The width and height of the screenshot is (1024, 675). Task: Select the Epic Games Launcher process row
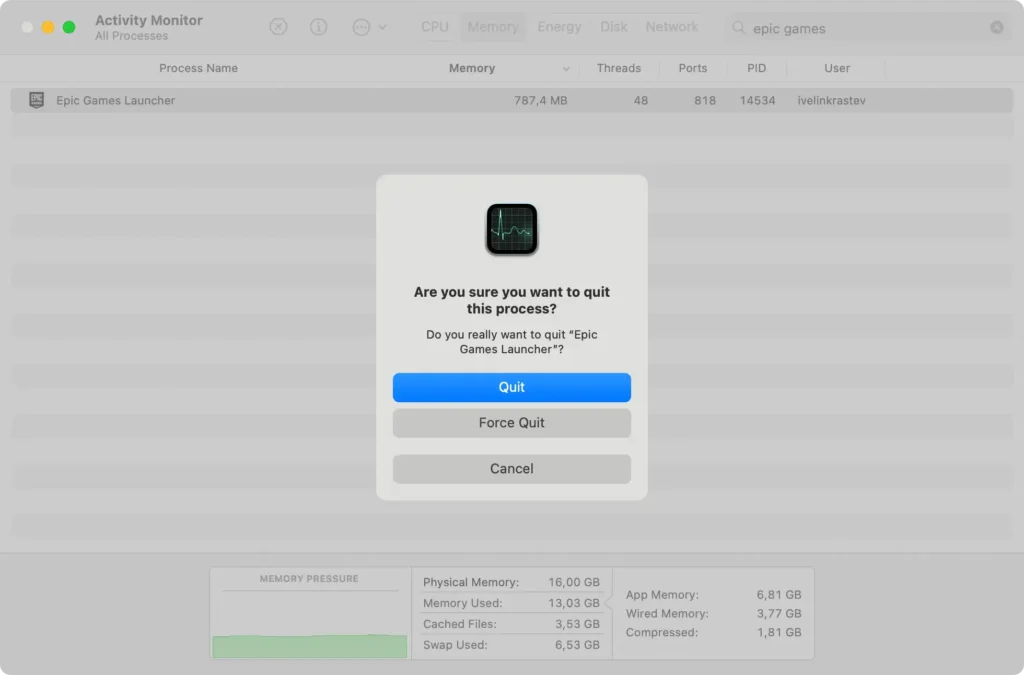point(511,101)
